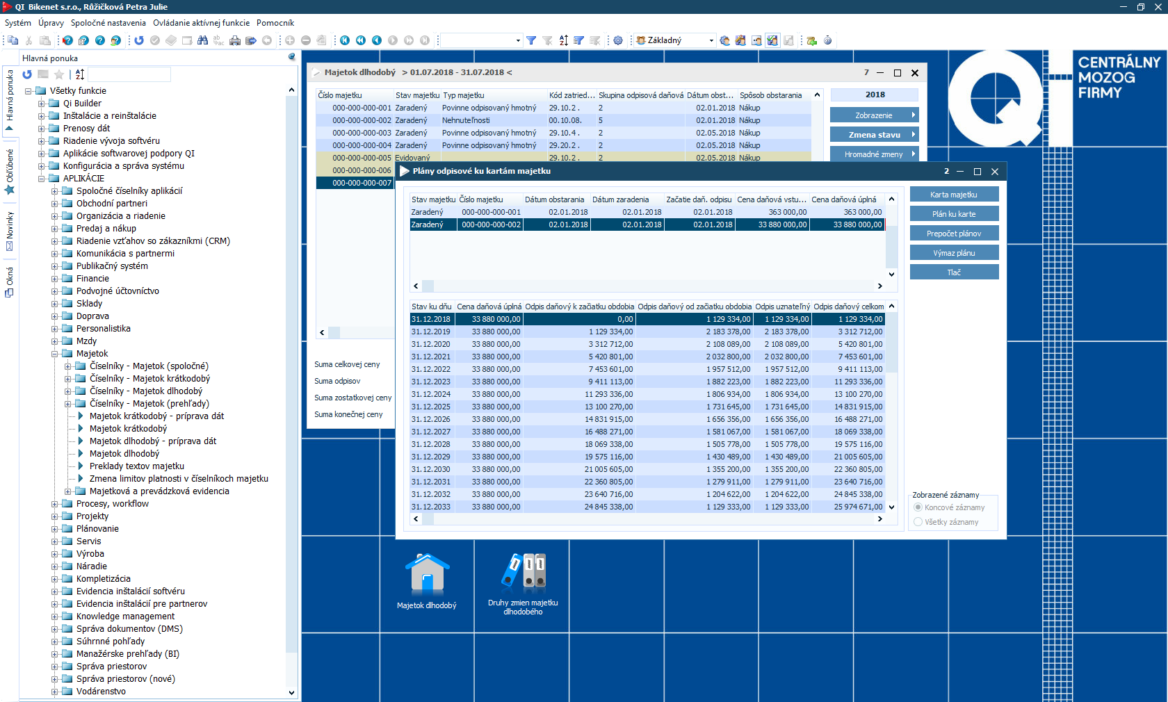Open the Spoločné nastavenia menu
This screenshot has width=1168, height=702.
pyautogui.click(x=108, y=22)
